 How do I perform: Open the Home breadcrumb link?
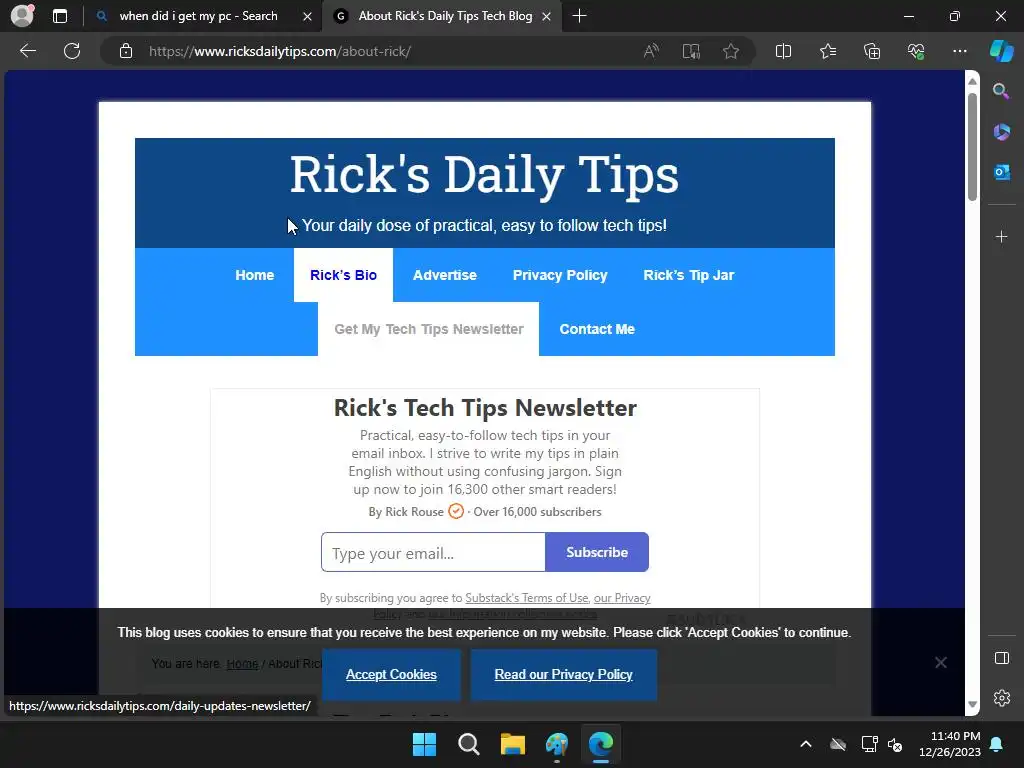point(242,664)
